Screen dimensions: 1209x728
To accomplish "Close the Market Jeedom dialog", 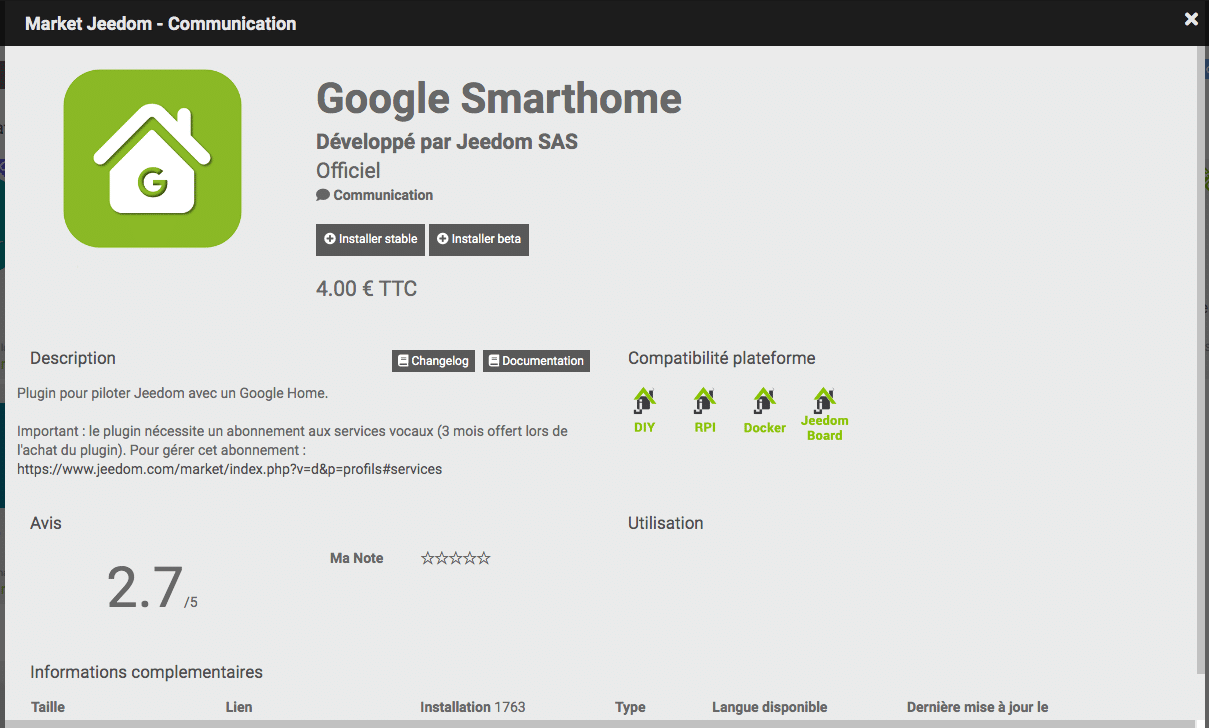I will (x=1191, y=19).
